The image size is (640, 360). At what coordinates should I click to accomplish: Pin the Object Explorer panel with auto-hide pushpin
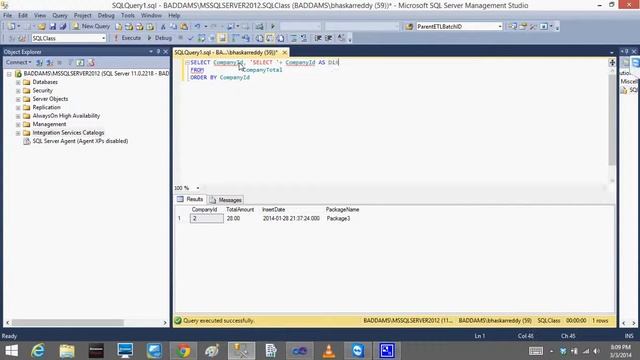(158, 52)
